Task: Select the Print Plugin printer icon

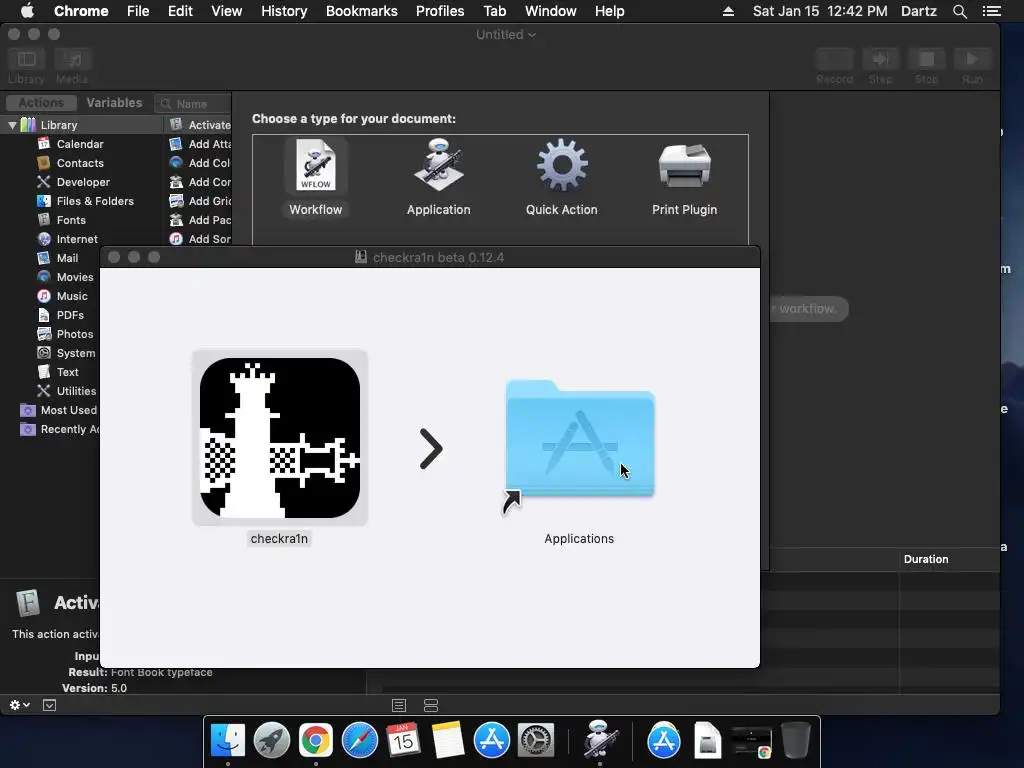Action: (684, 166)
